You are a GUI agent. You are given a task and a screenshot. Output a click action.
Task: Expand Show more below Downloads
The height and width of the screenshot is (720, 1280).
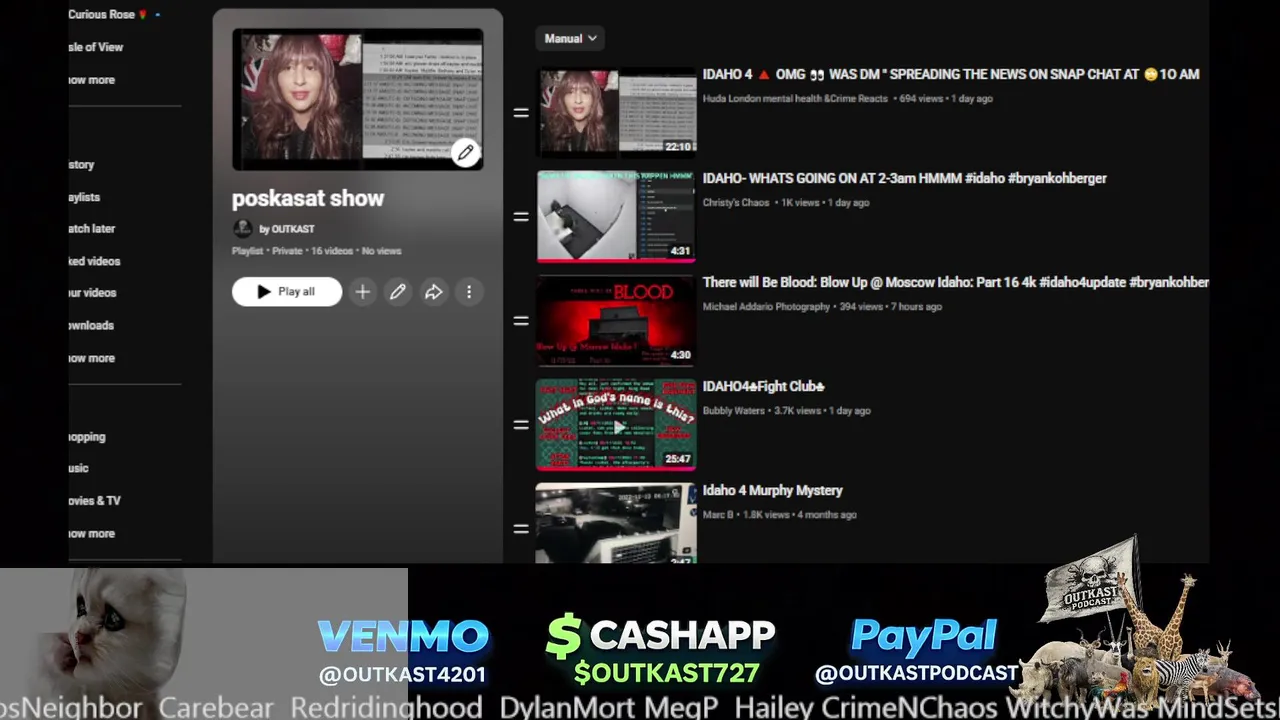[92, 358]
